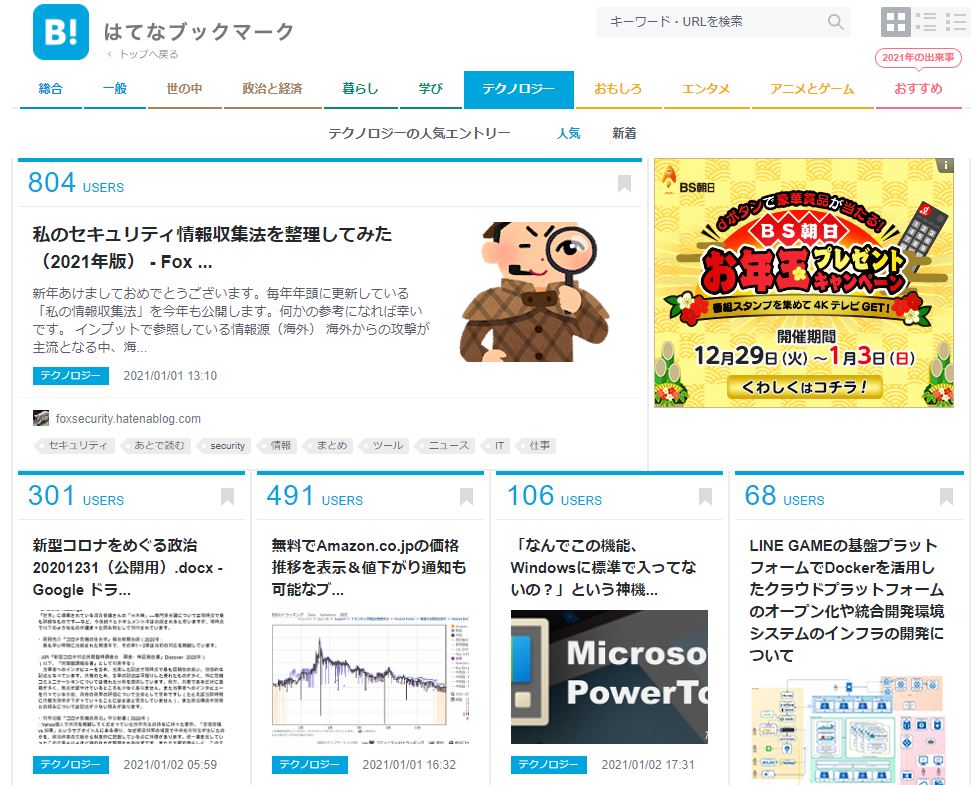Open the BS朝日 お年玉 campaign banner

[x=803, y=283]
